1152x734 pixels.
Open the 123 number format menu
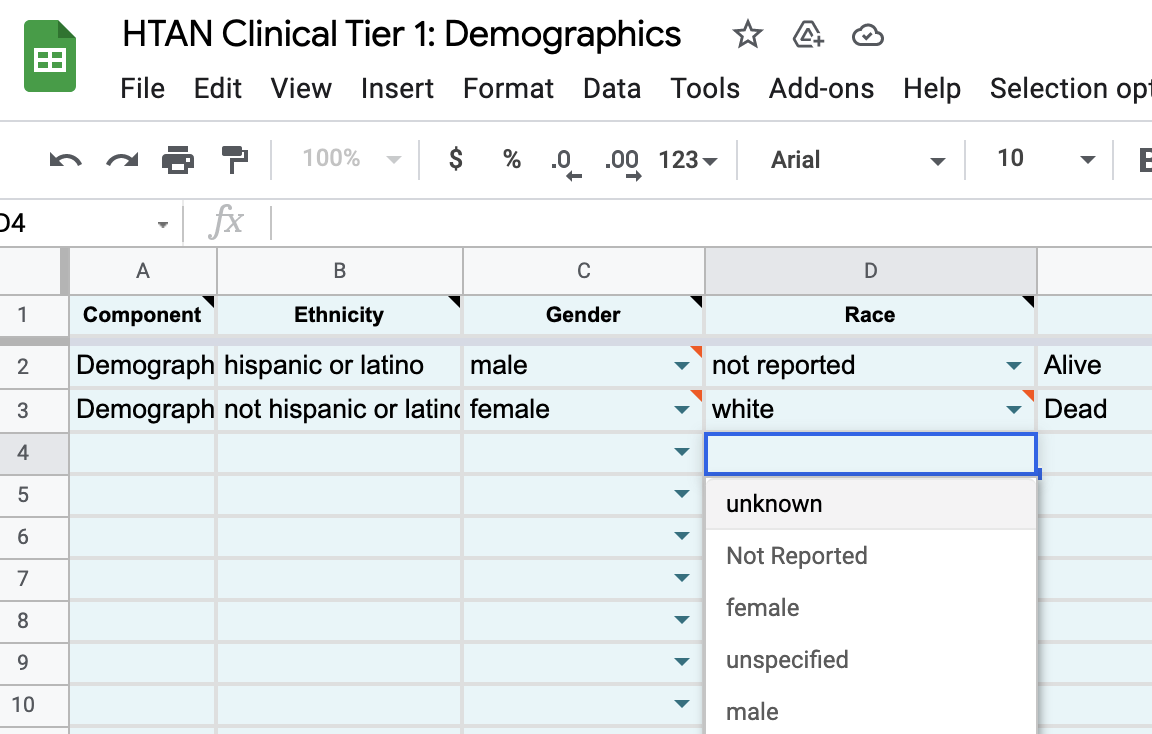[x=684, y=160]
